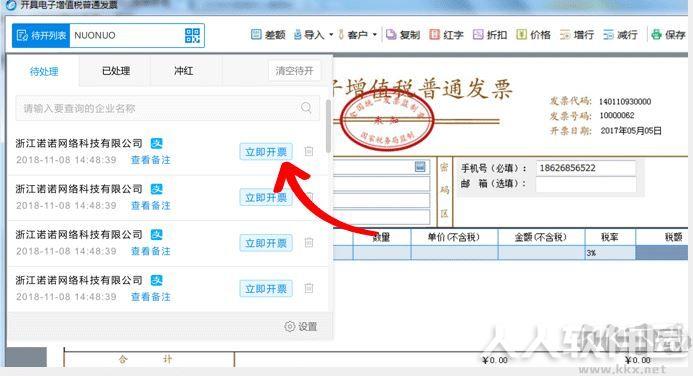This screenshot has width=693, height=376.
Task: Click the NUONUO text field
Action: tap(126, 35)
